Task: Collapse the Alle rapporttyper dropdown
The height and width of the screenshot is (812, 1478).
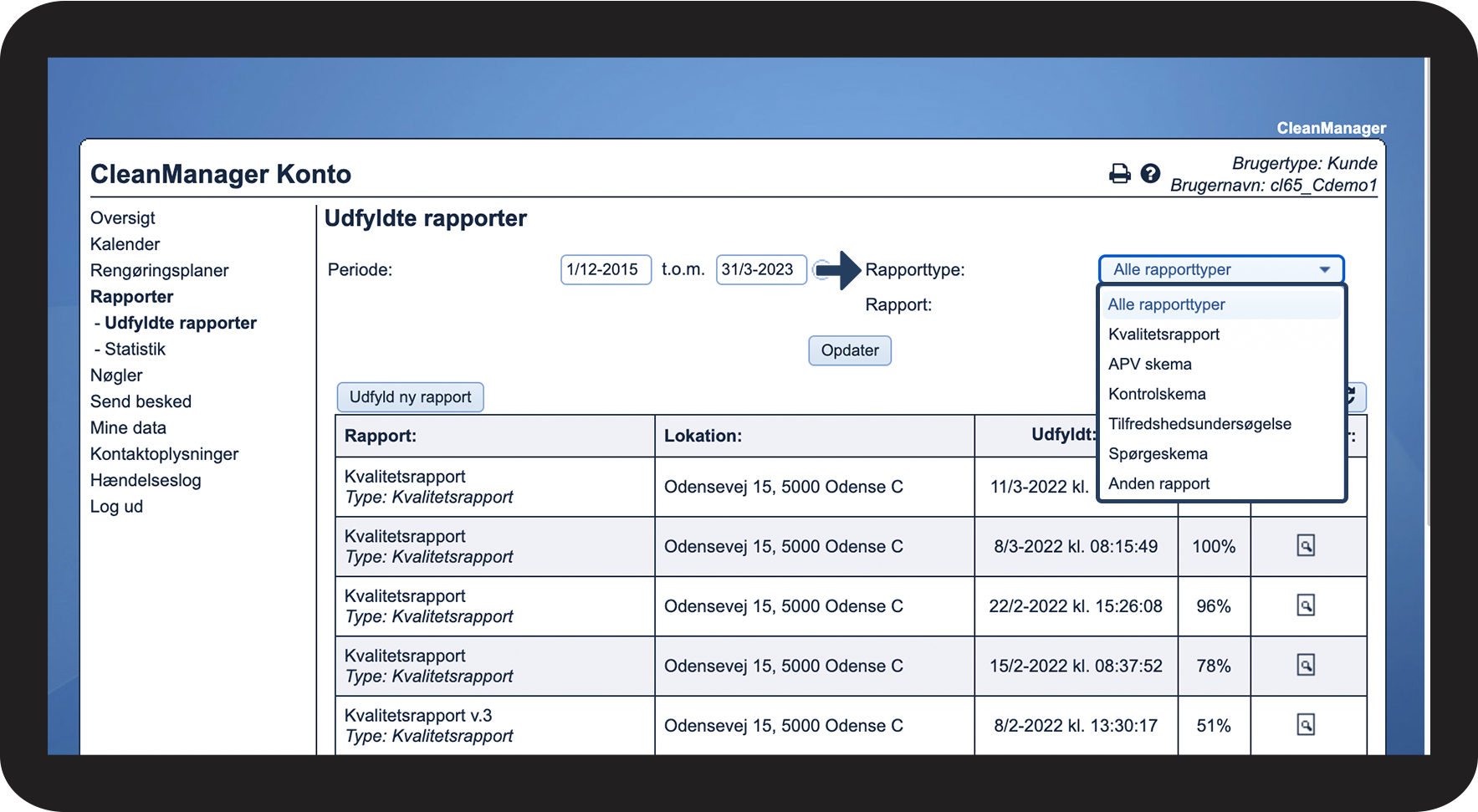Action: coord(1220,269)
